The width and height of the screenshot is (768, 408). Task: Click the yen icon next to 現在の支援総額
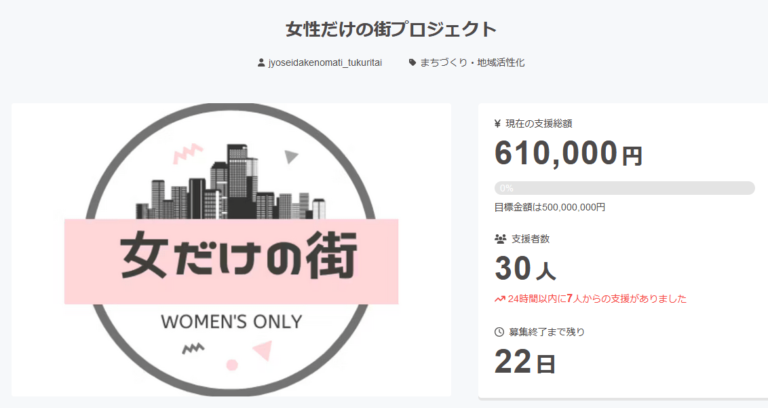[x=498, y=124]
